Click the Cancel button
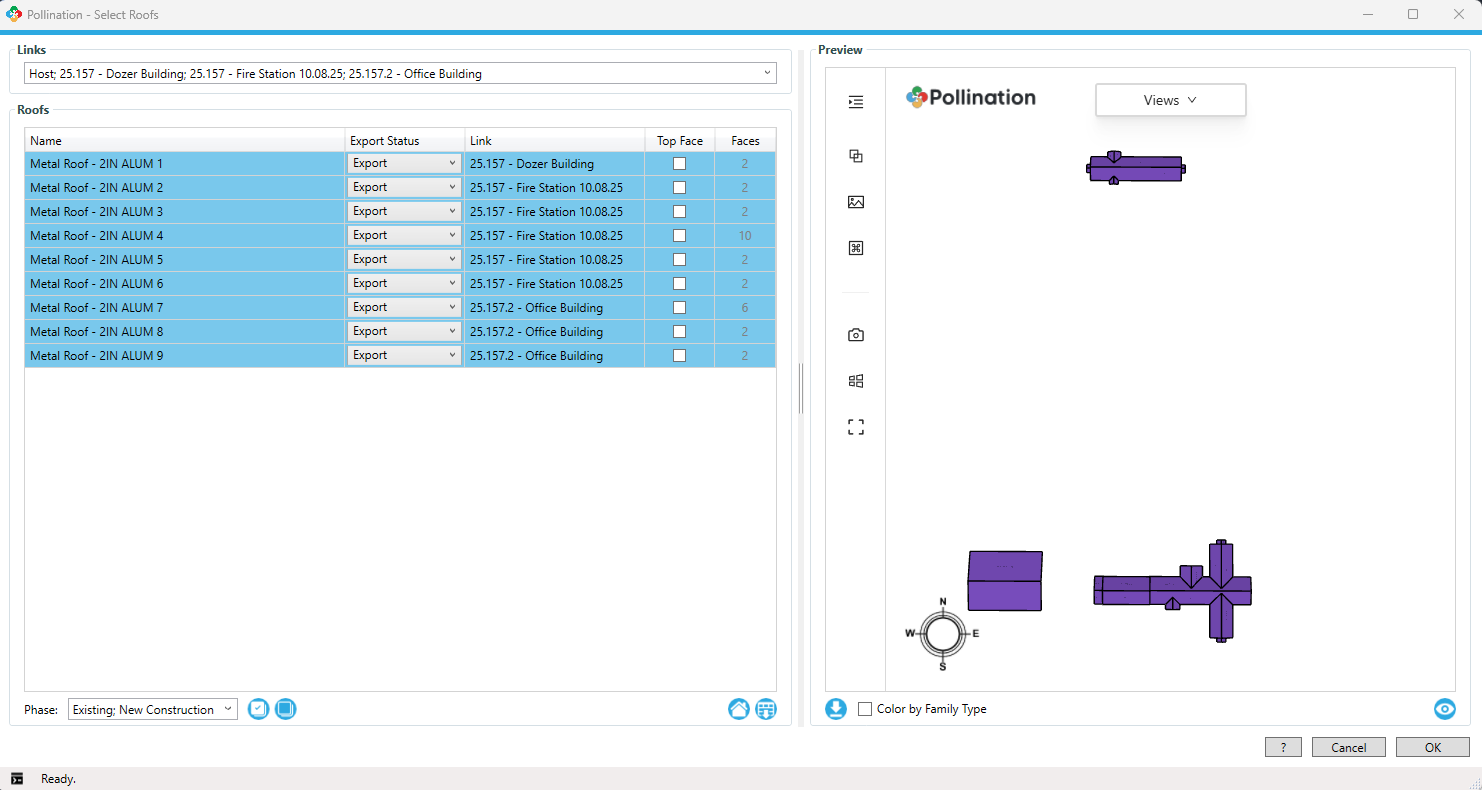 1348,747
